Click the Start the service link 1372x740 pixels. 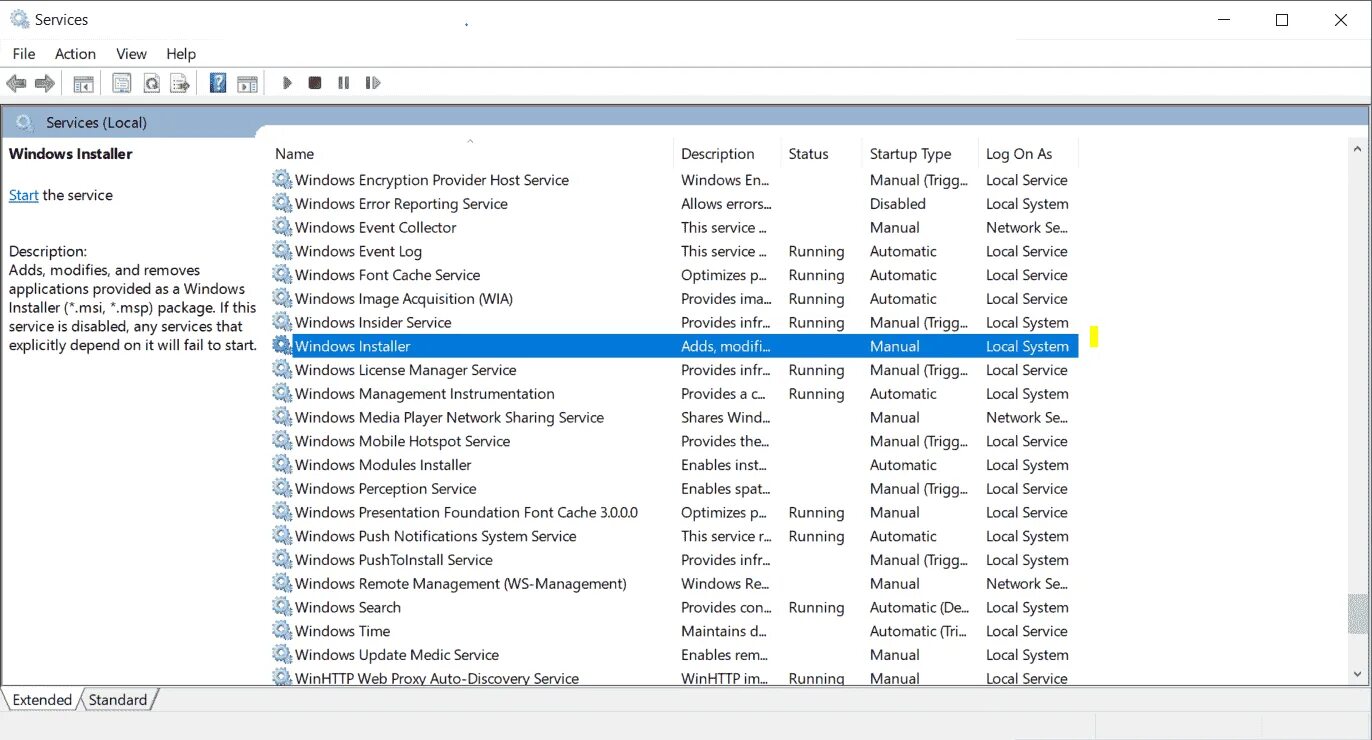[x=23, y=195]
